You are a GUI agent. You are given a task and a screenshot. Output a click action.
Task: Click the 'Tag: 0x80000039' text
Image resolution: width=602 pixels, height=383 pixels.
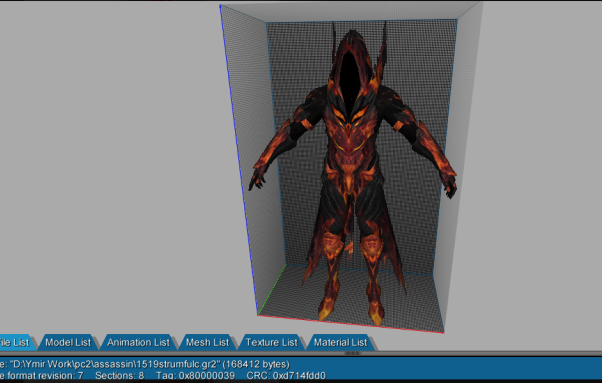(195, 375)
